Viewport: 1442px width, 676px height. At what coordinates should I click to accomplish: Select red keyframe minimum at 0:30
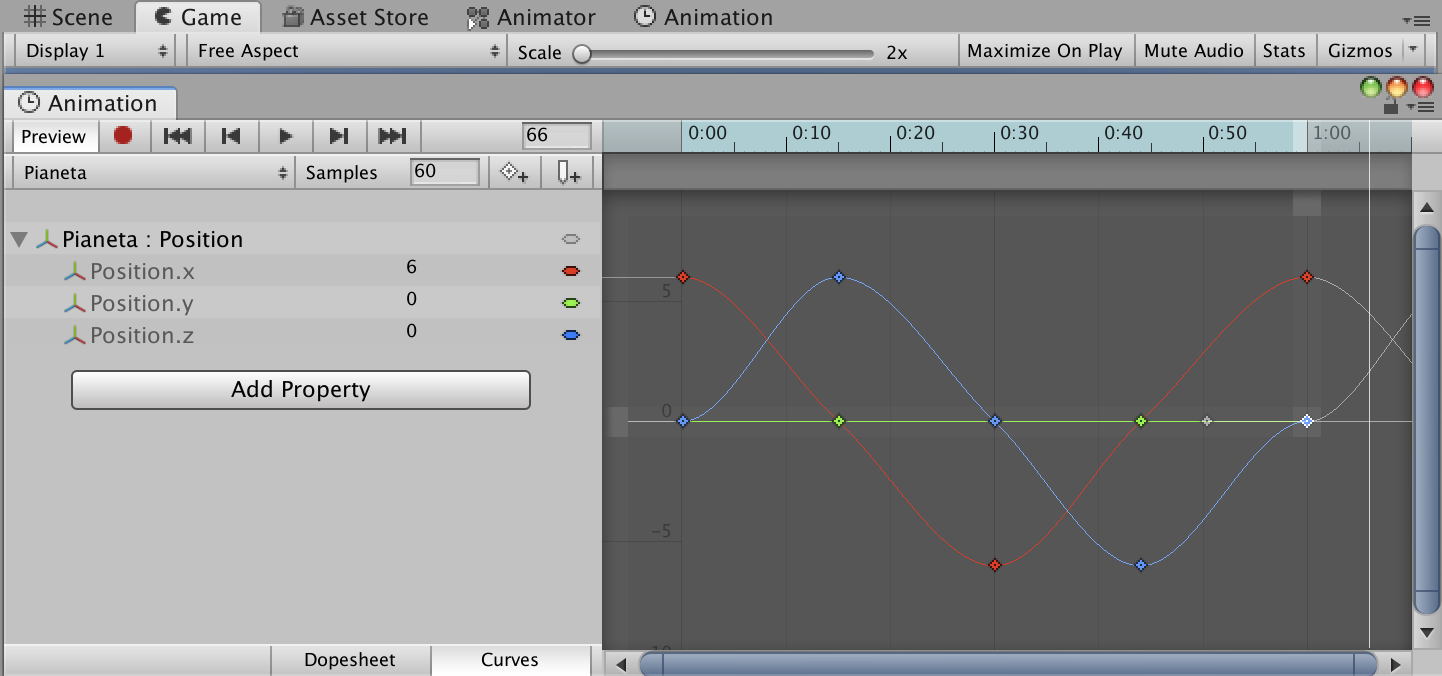point(995,565)
